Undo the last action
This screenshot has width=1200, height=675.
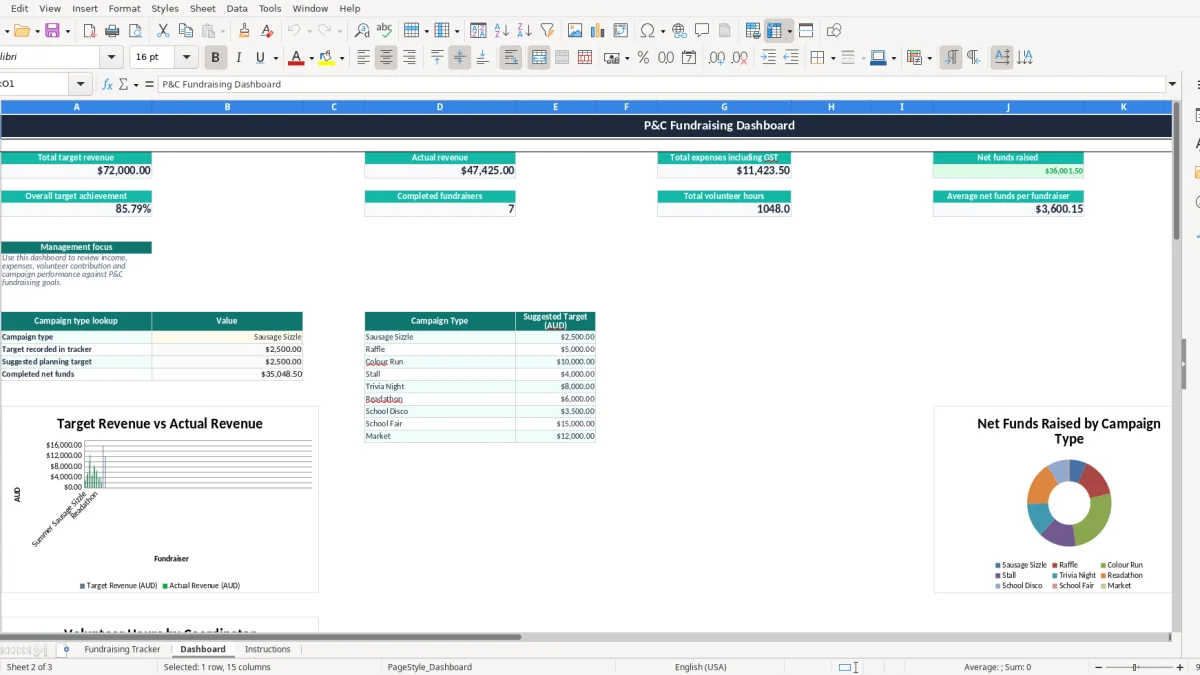coord(293,31)
